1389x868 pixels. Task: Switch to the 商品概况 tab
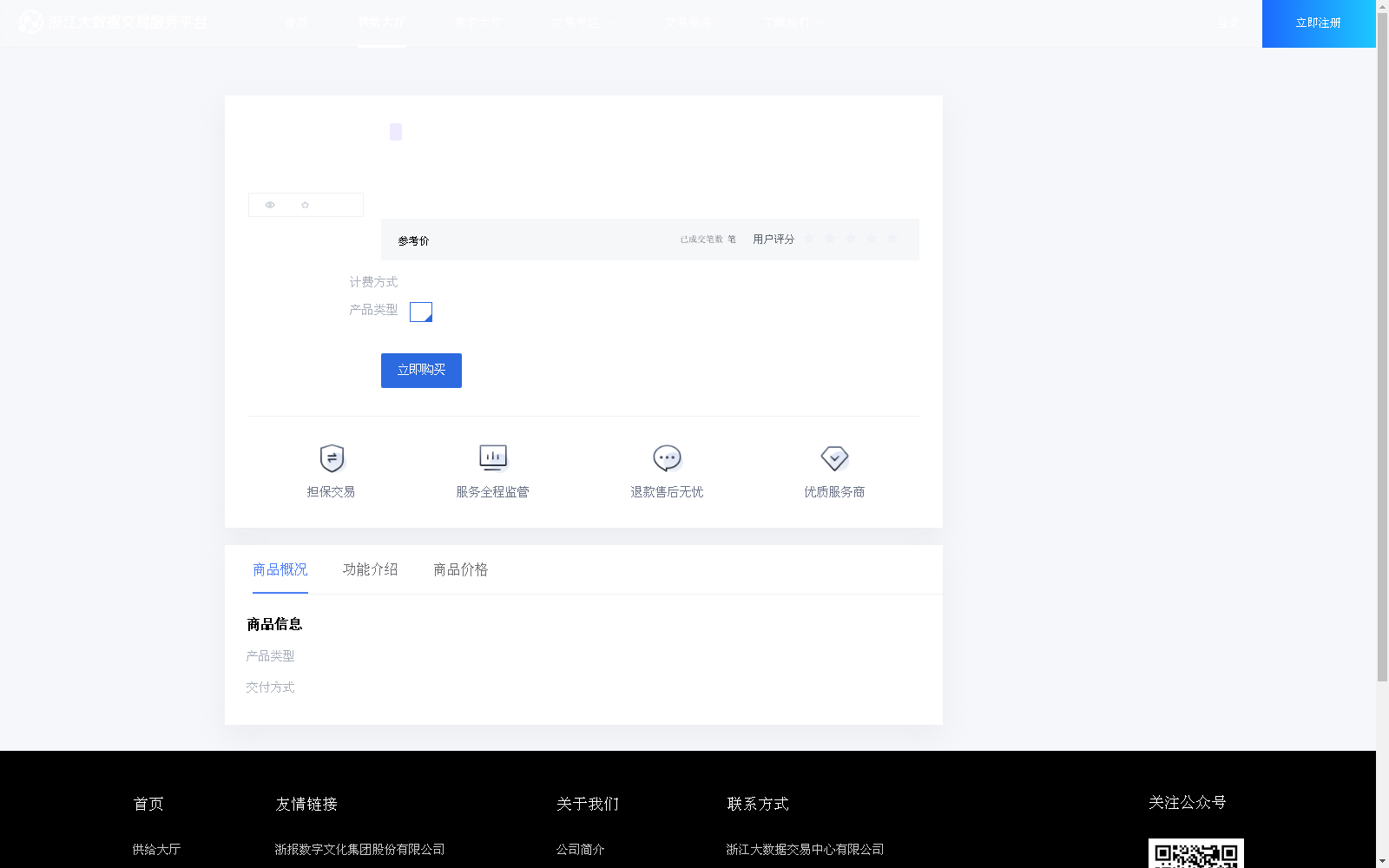click(280, 569)
